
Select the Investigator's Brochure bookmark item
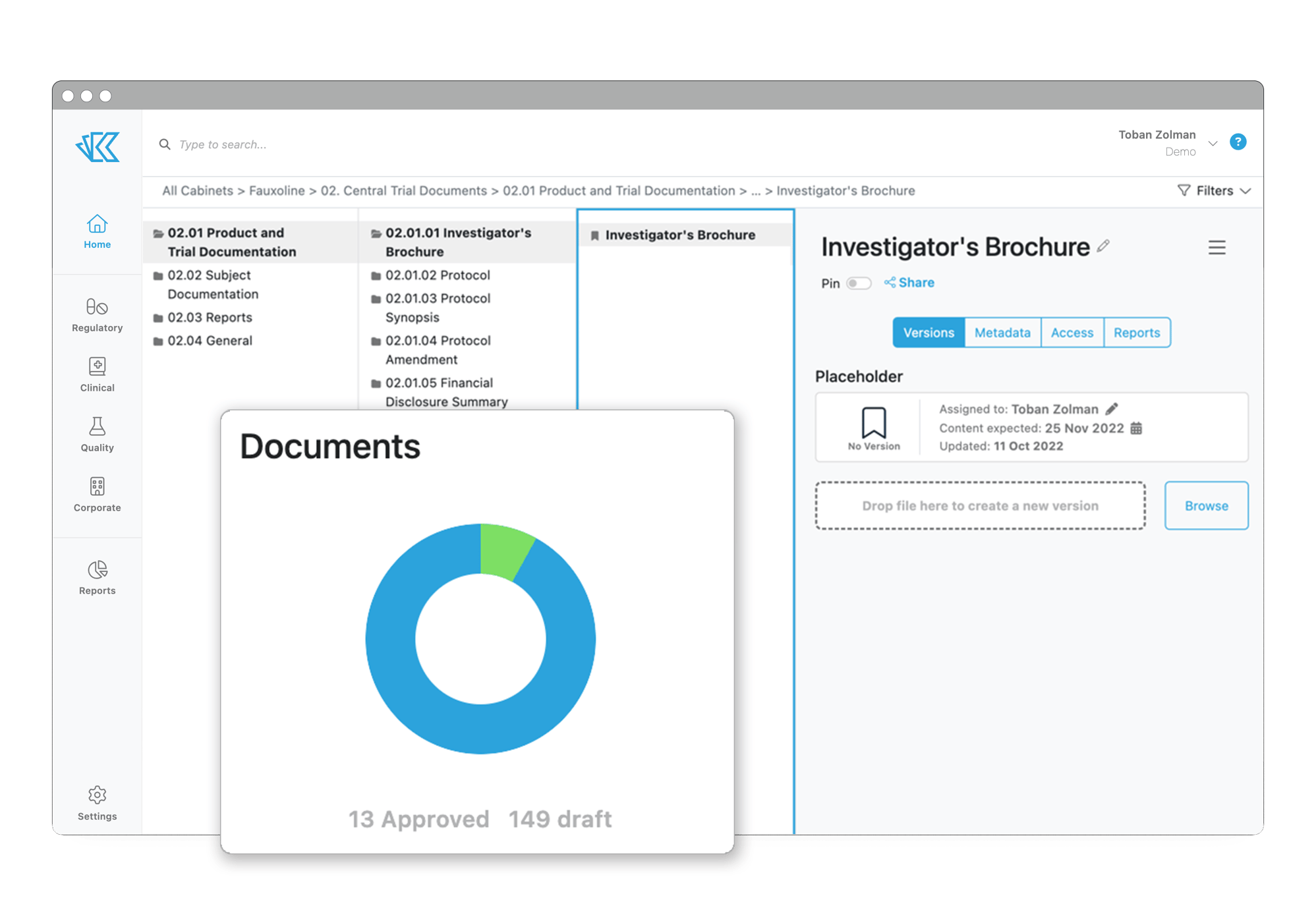[x=681, y=235]
